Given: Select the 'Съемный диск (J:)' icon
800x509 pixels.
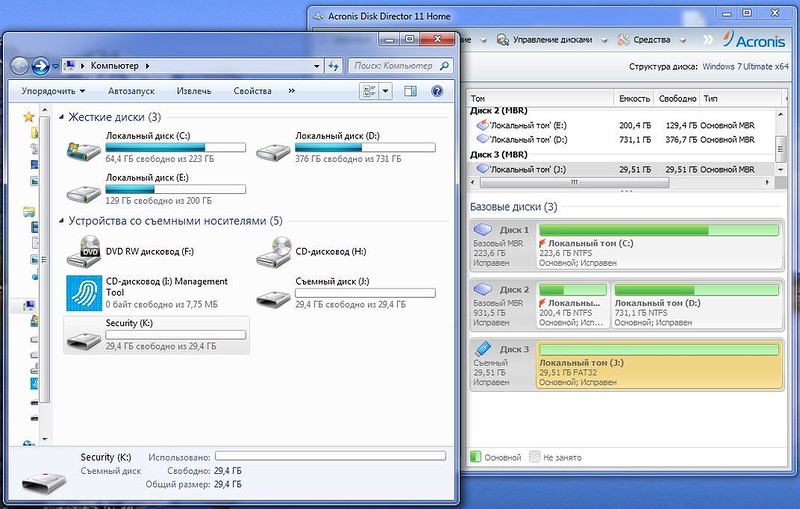Looking at the screenshot, I should coord(273,298).
